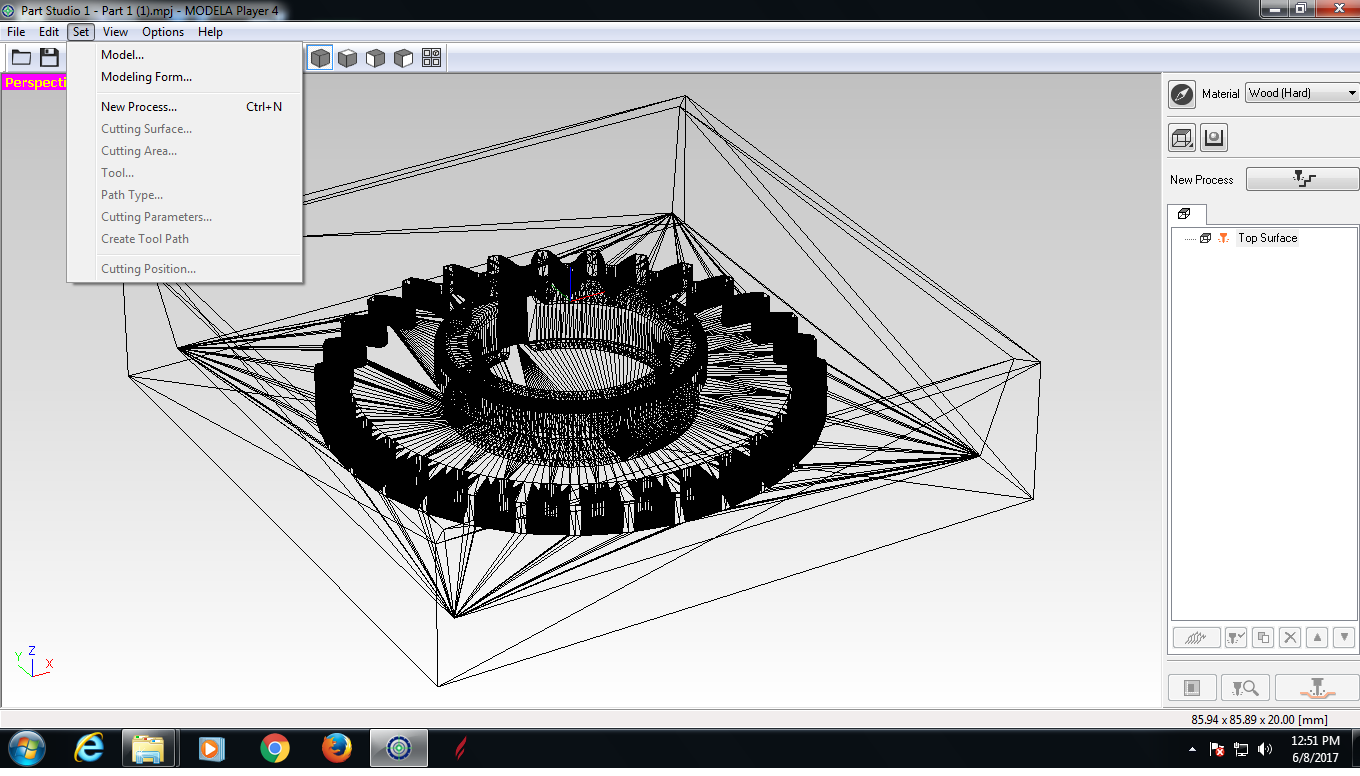Viewport: 1360px width, 776px height.
Task: Click the create tool path wavy arrows icon
Action: click(1196, 637)
